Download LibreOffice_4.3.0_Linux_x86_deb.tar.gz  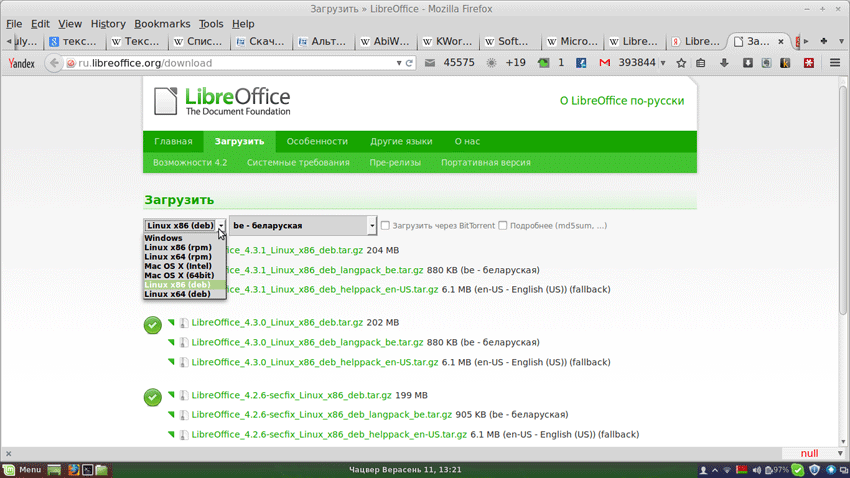coord(277,323)
